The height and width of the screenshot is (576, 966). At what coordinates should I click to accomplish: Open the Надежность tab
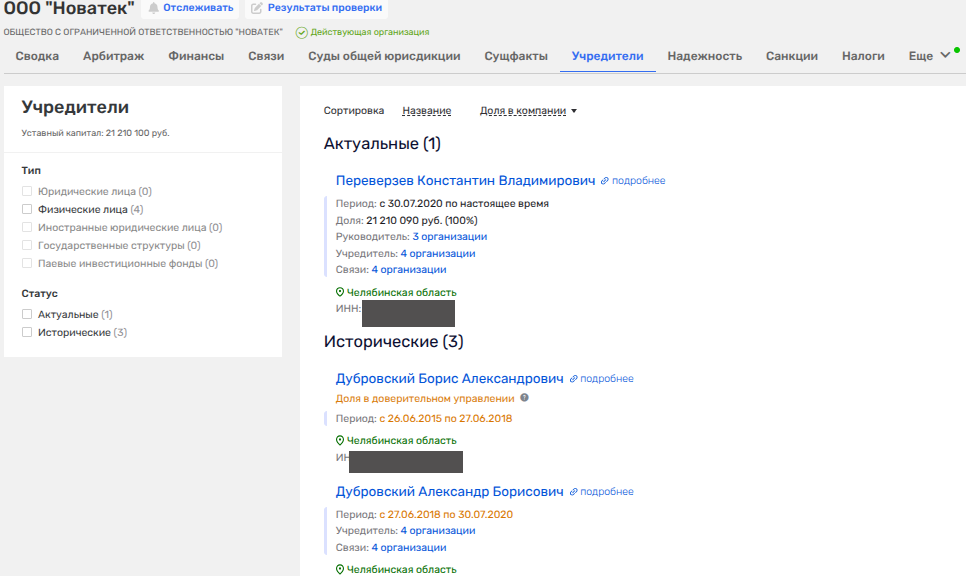[705, 56]
